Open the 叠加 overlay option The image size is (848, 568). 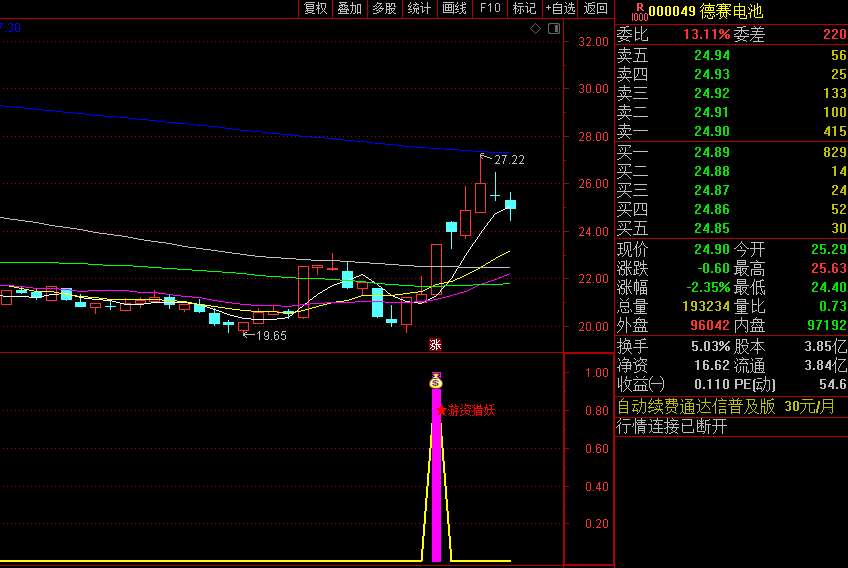(350, 9)
